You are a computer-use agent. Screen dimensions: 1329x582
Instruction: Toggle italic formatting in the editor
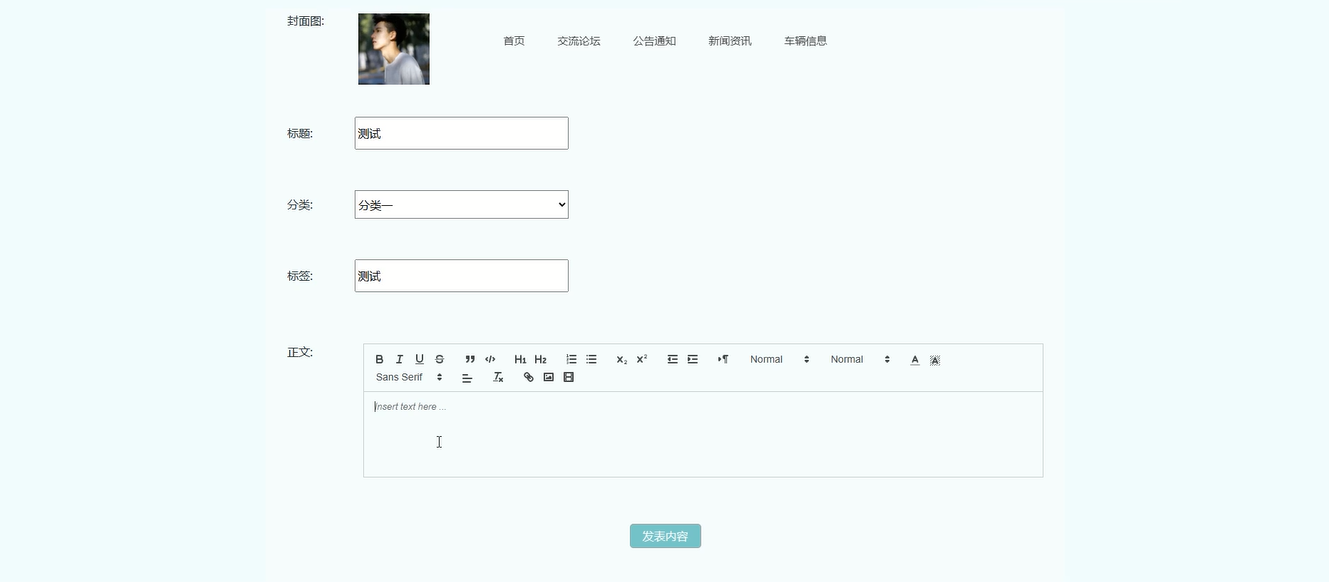click(399, 359)
